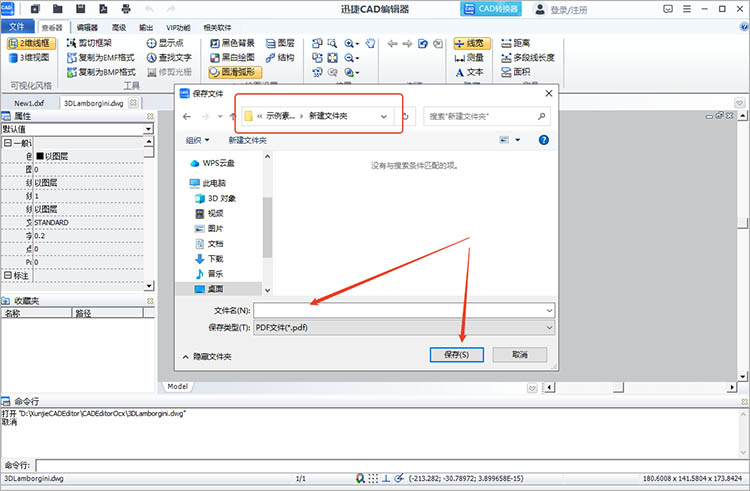The image size is (750, 491).
Task: Go back with dialog back arrow
Action: [x=187, y=116]
